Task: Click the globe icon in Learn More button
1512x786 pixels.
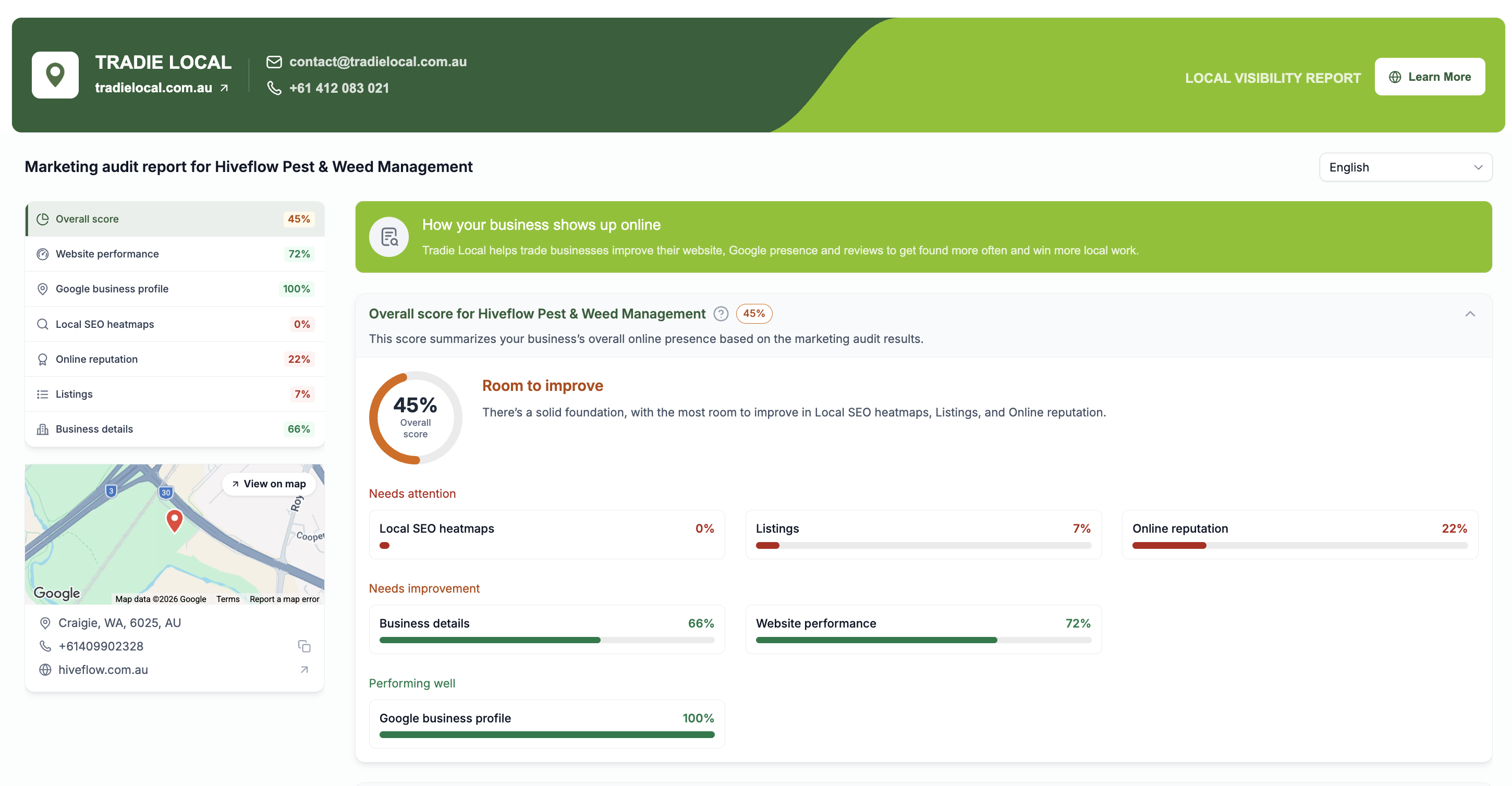Action: coord(1395,77)
